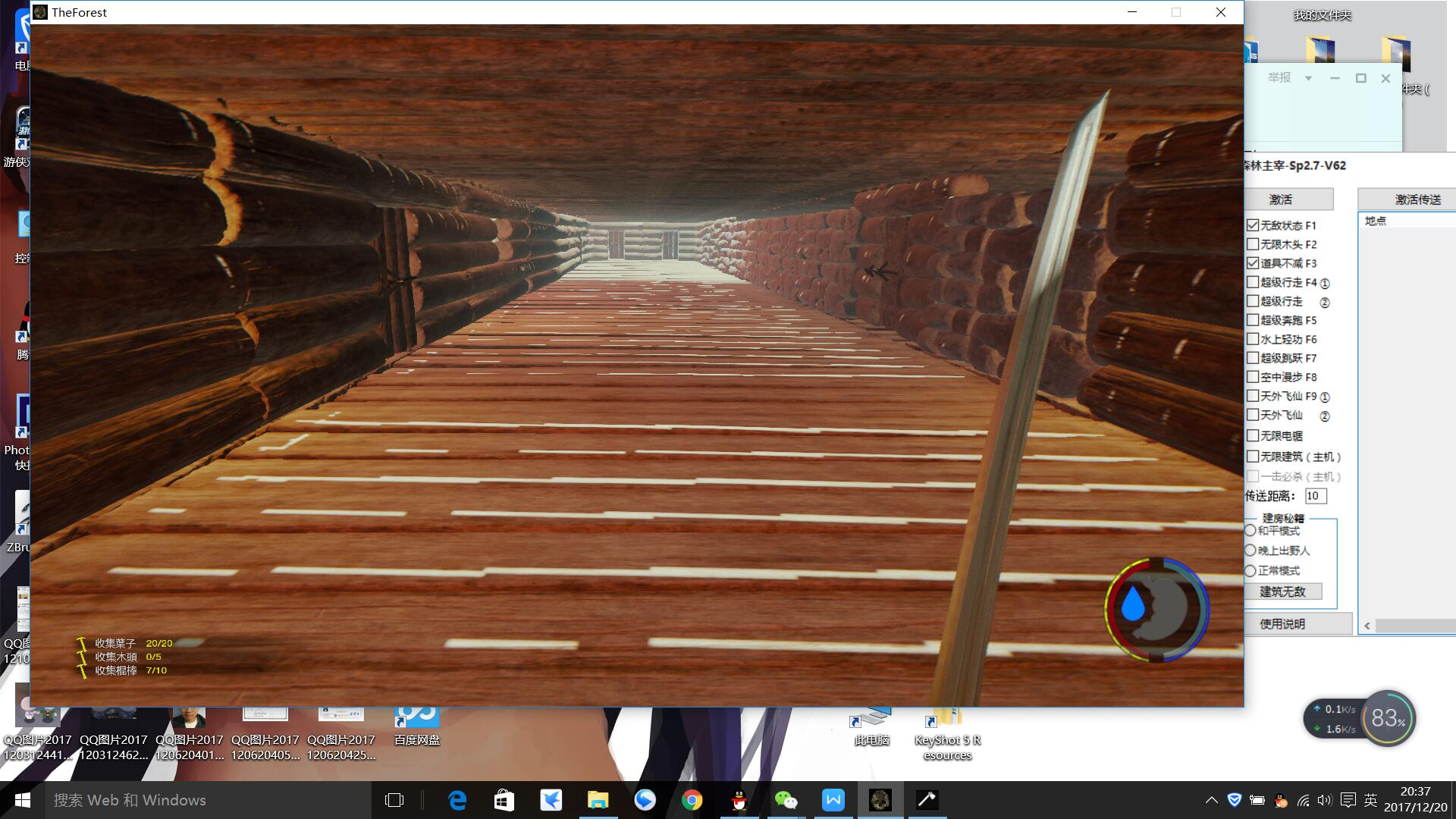The width and height of the screenshot is (1456, 819).
Task: Open the blue W app in taskbar
Action: pyautogui.click(x=833, y=800)
